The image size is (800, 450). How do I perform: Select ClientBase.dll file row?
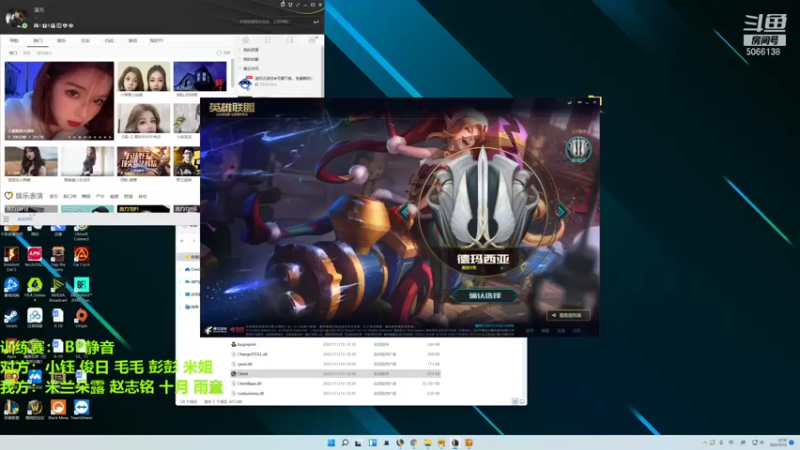click(x=335, y=384)
